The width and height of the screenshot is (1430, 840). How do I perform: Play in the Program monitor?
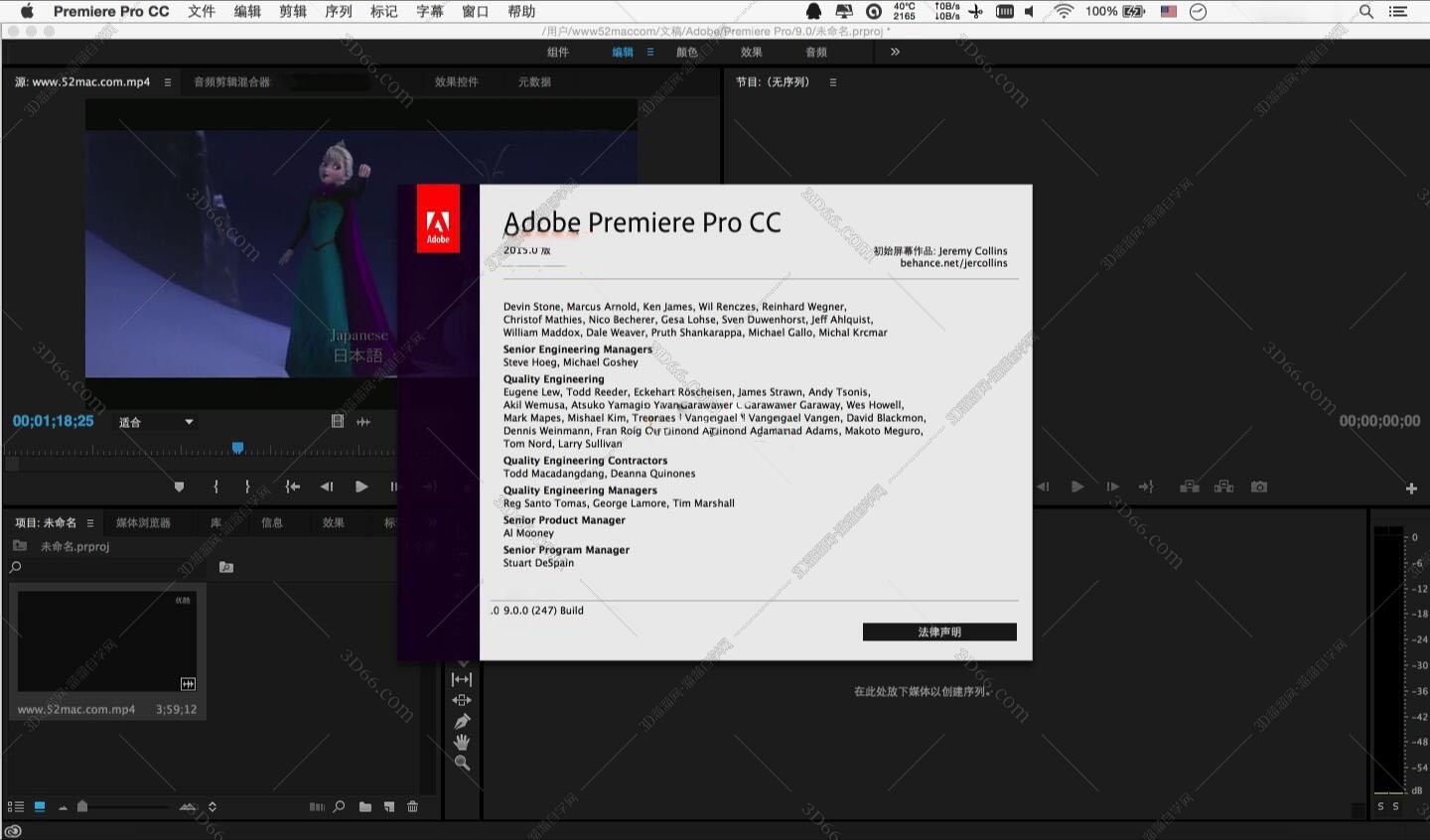click(x=1077, y=487)
